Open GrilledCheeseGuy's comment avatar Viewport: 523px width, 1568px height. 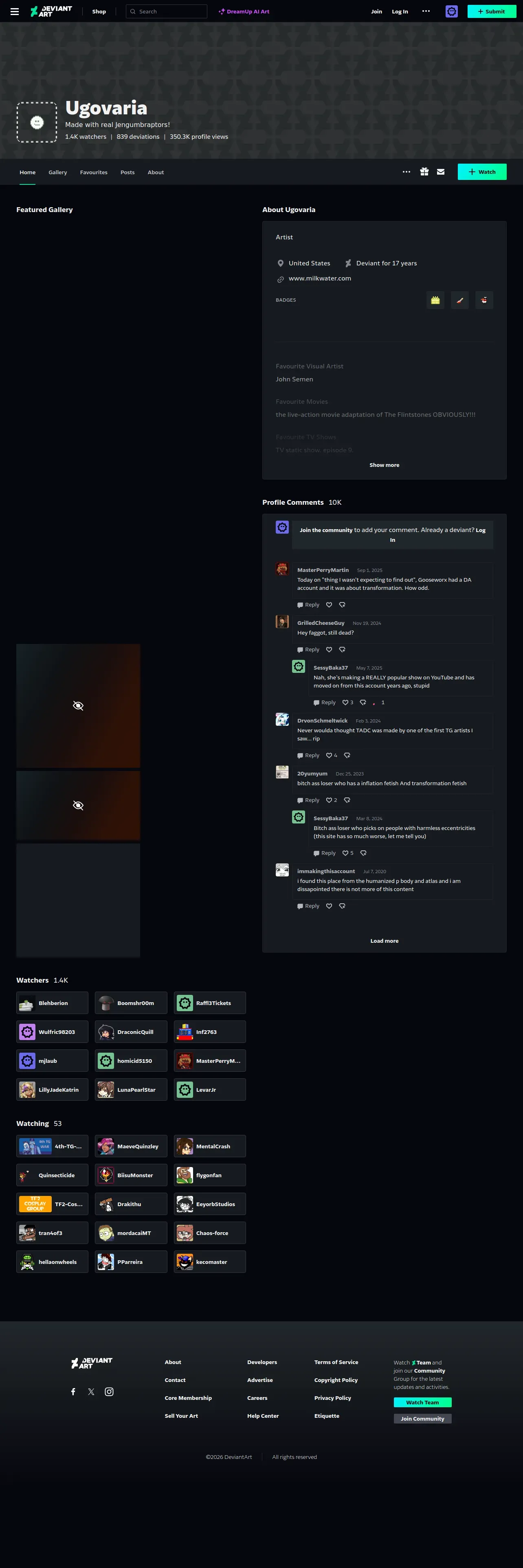(x=282, y=622)
